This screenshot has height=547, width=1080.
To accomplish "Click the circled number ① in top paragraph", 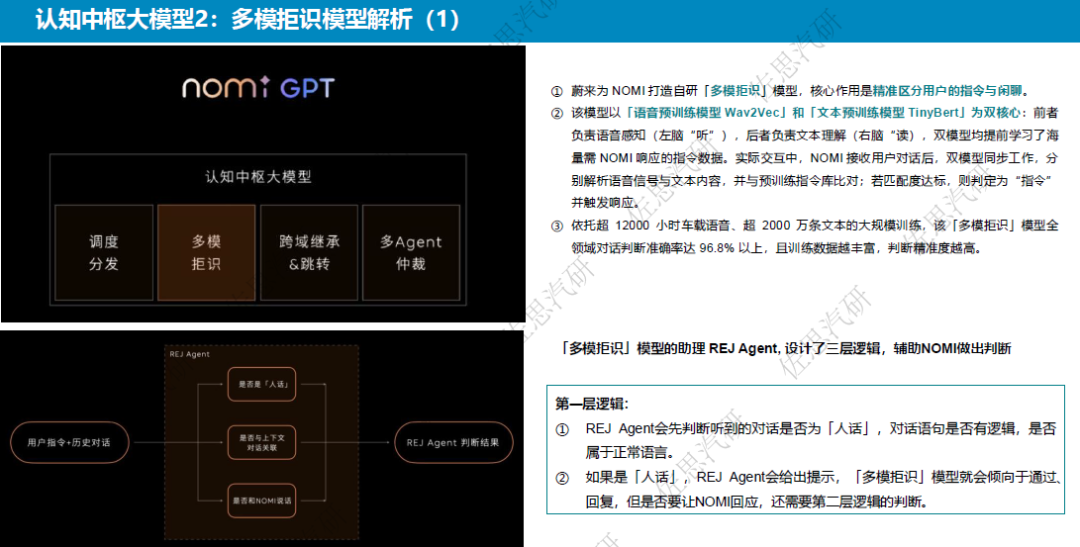I will 556,92.
